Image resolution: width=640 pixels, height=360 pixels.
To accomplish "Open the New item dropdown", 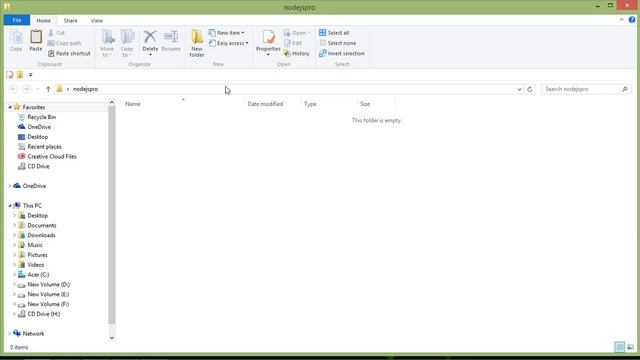I will pos(227,33).
